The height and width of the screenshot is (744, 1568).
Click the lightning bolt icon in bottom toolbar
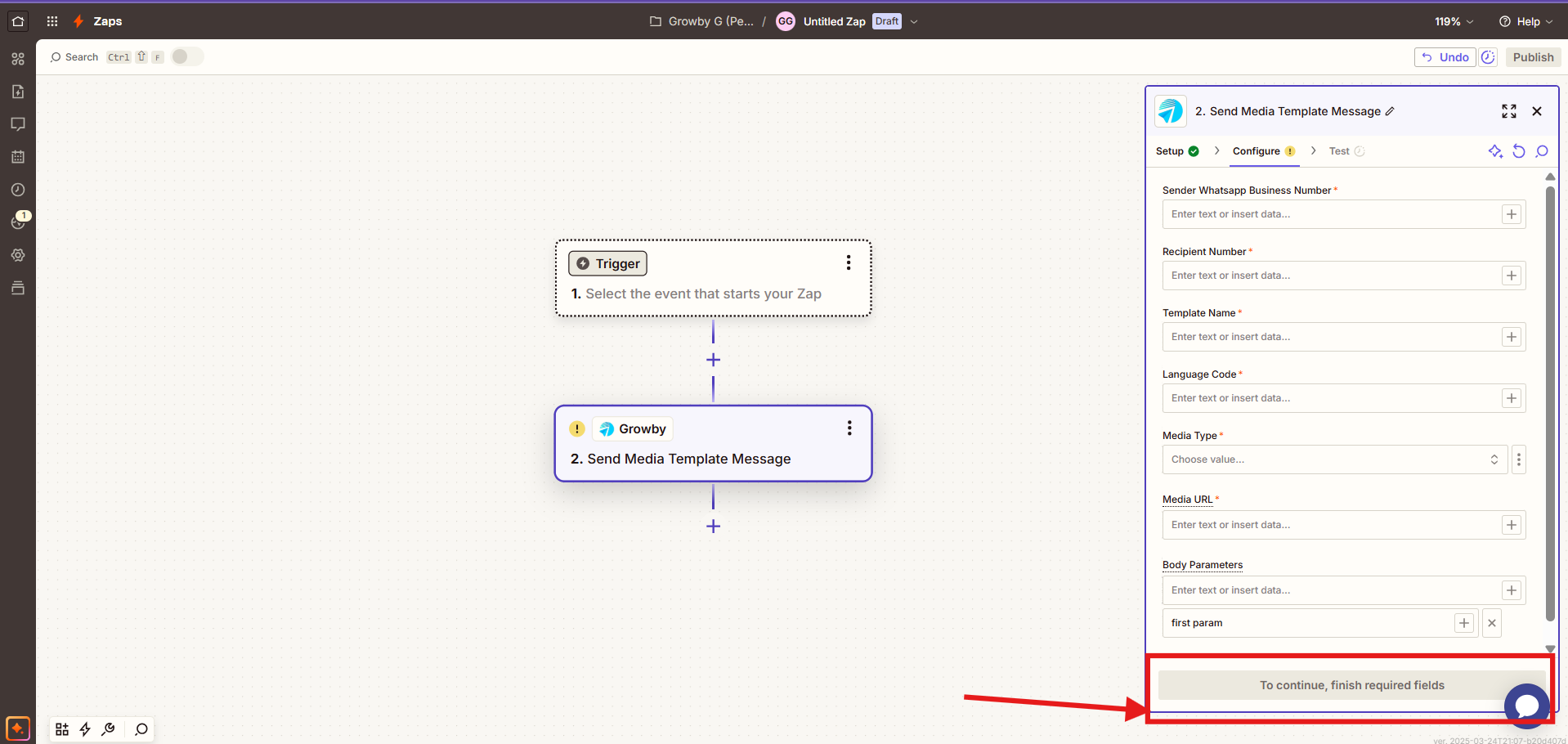pyautogui.click(x=85, y=729)
